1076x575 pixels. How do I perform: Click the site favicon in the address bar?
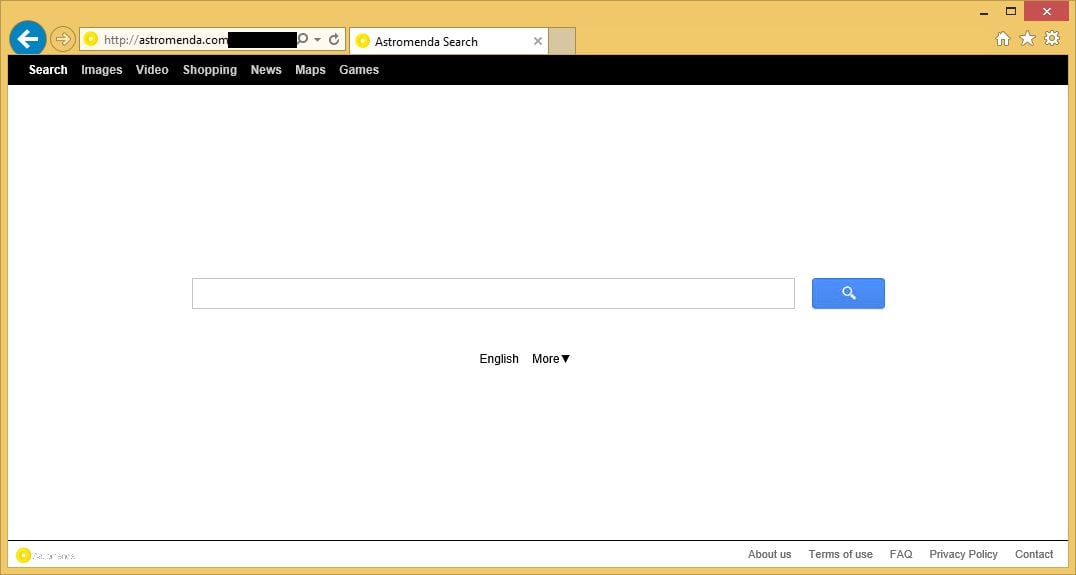pos(91,39)
